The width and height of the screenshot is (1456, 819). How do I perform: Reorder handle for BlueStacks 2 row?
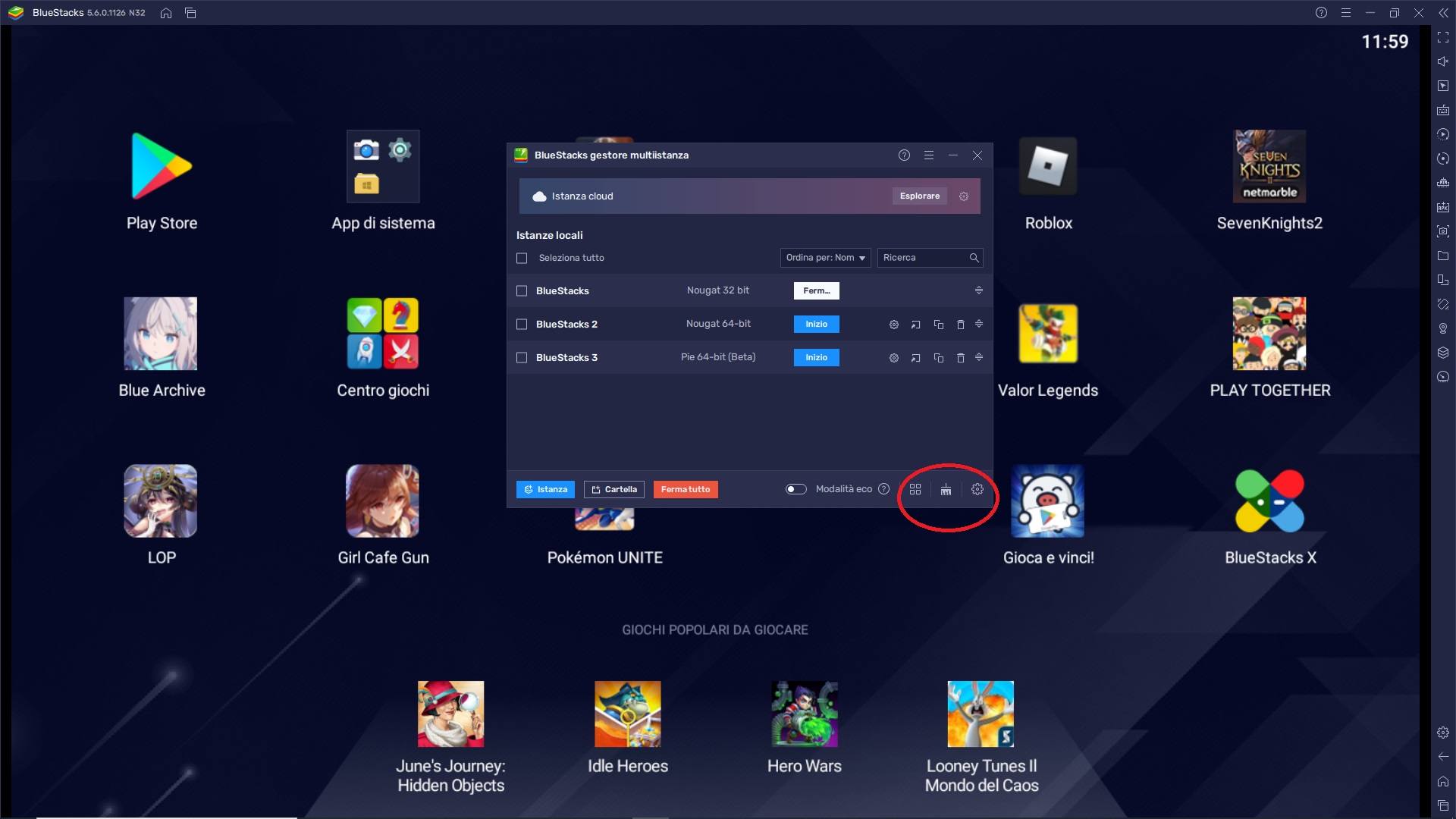point(979,324)
